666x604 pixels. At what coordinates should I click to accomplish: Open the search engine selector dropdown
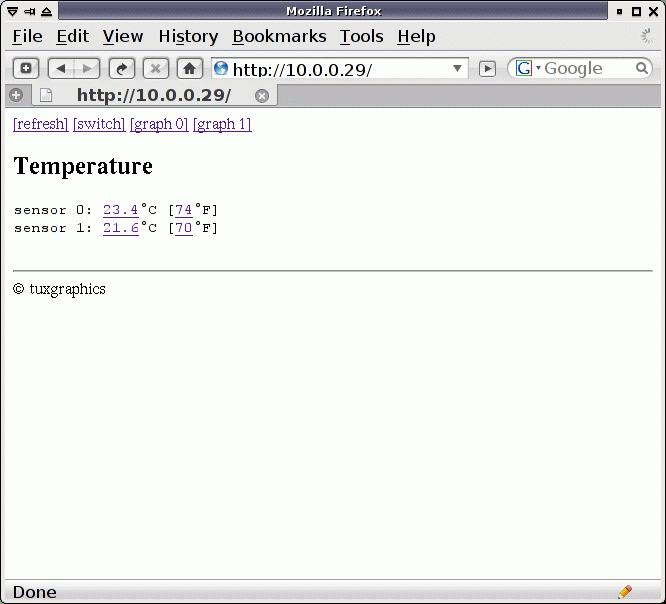pyautogui.click(x=538, y=68)
